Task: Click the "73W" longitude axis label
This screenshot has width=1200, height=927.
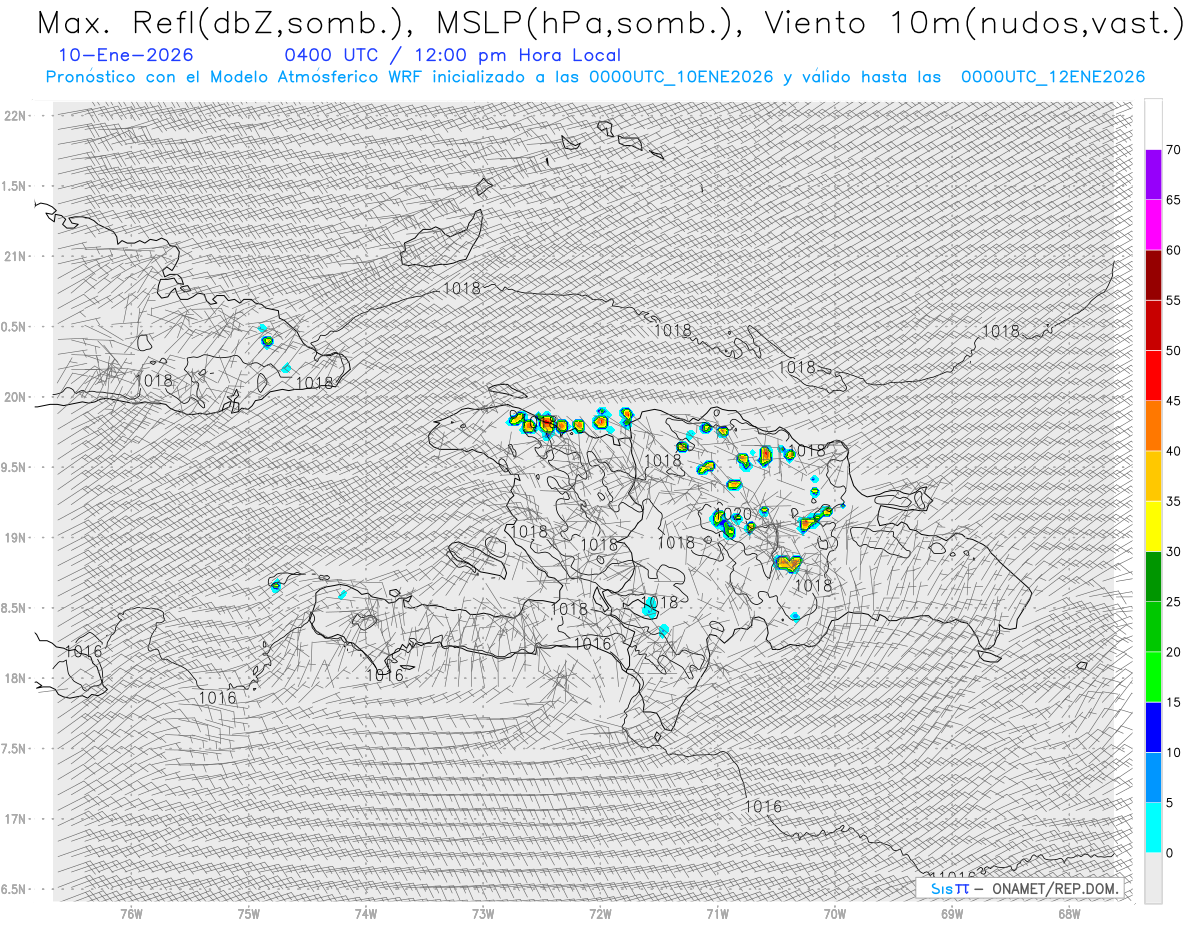Action: 483,914
